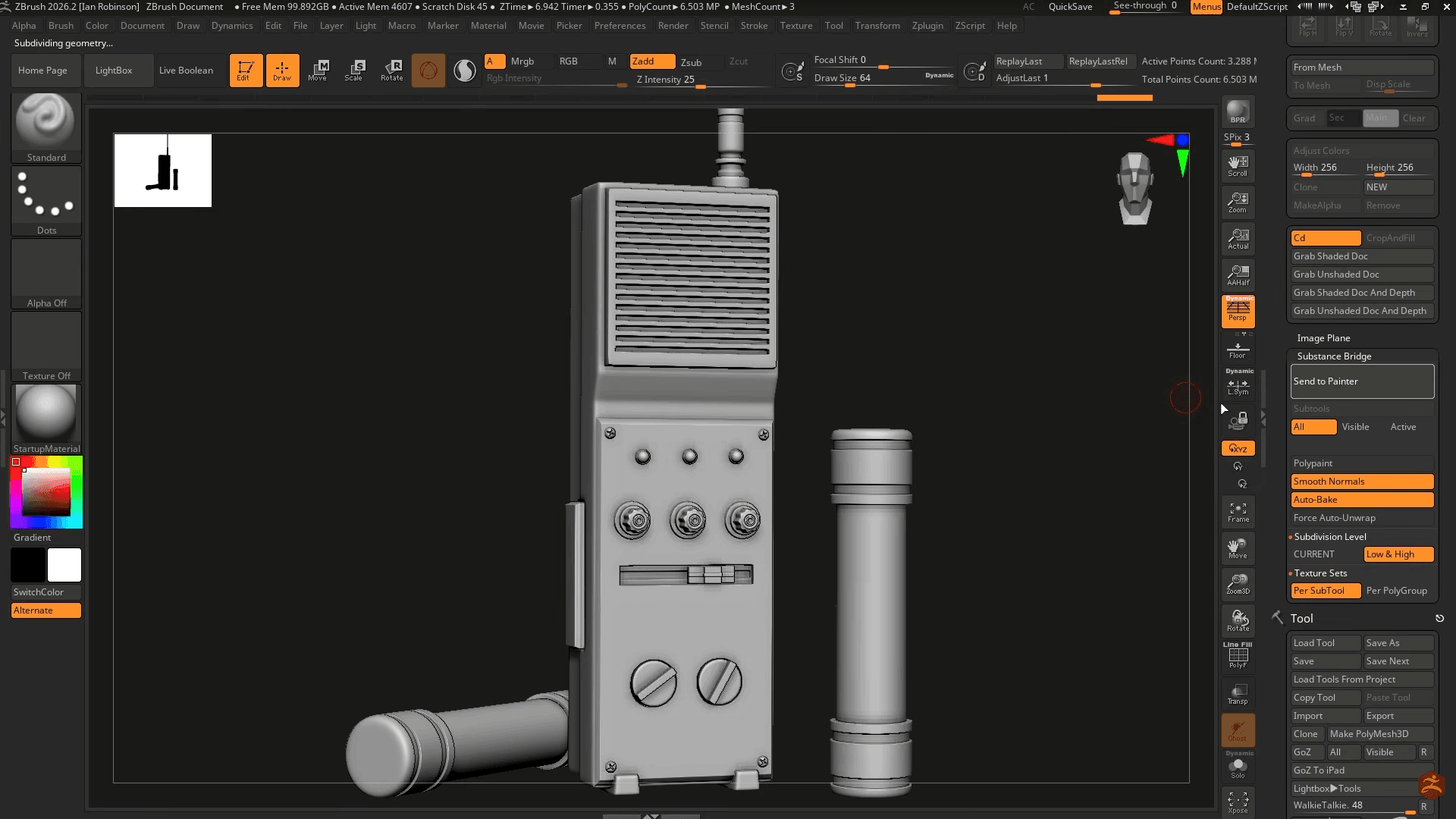
Task: Open the Dots stroke selector
Action: click(x=46, y=200)
